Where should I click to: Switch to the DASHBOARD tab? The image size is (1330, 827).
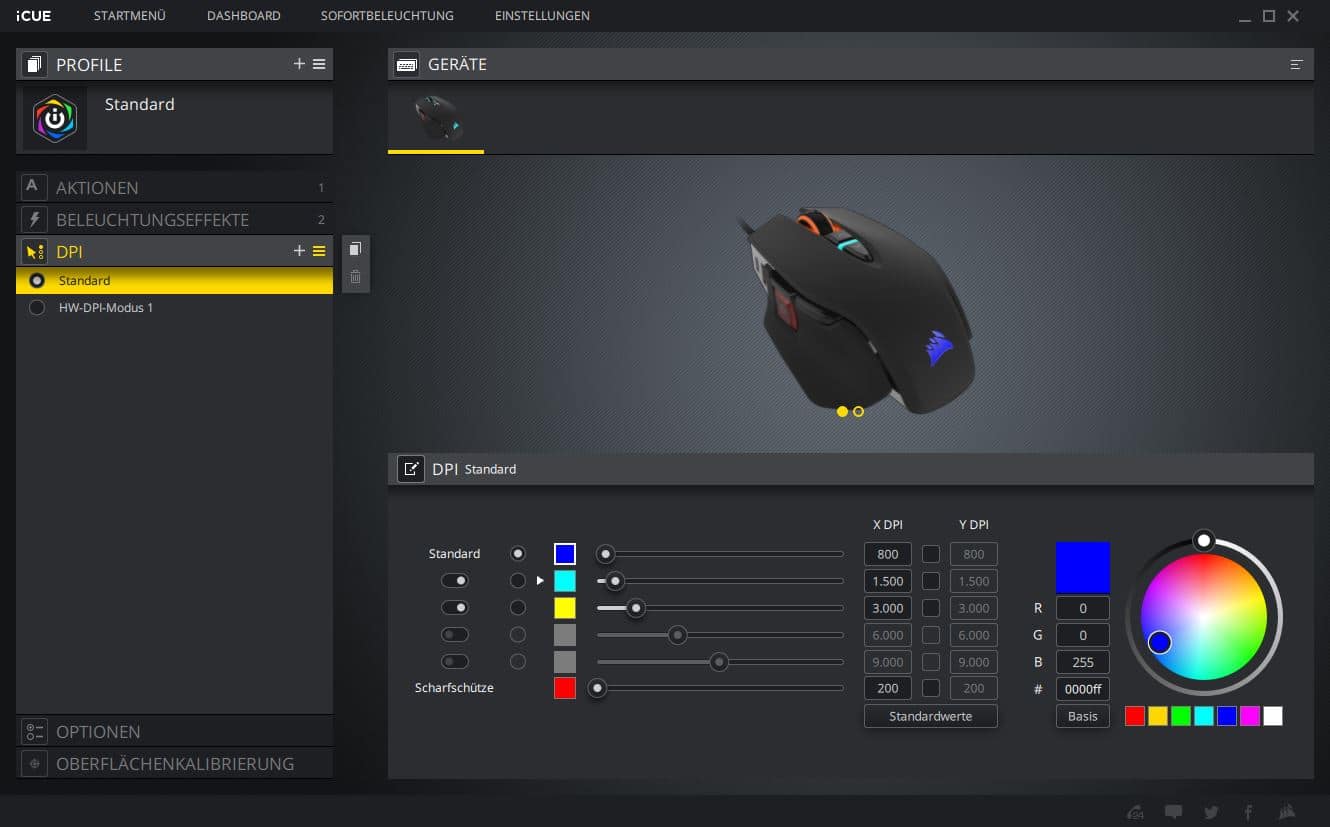coord(243,16)
